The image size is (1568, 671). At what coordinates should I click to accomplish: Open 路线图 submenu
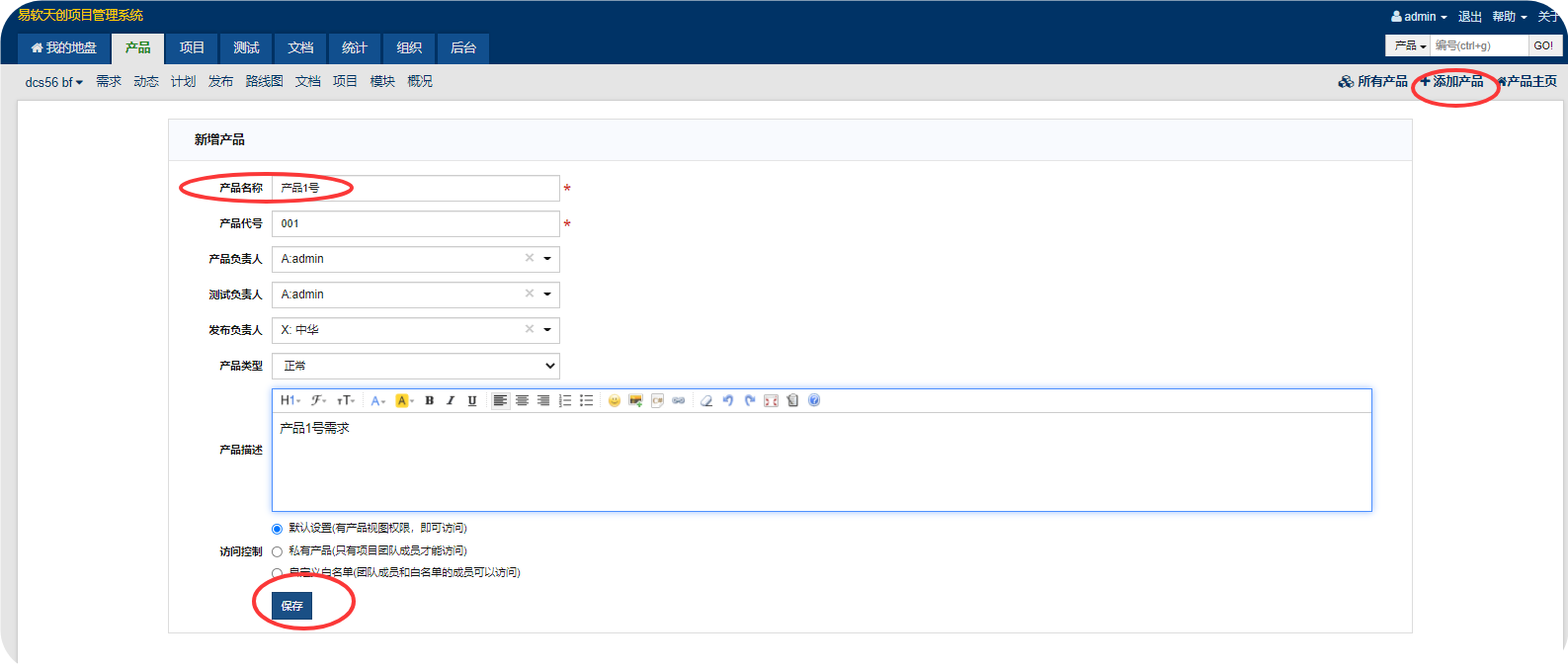point(265,81)
